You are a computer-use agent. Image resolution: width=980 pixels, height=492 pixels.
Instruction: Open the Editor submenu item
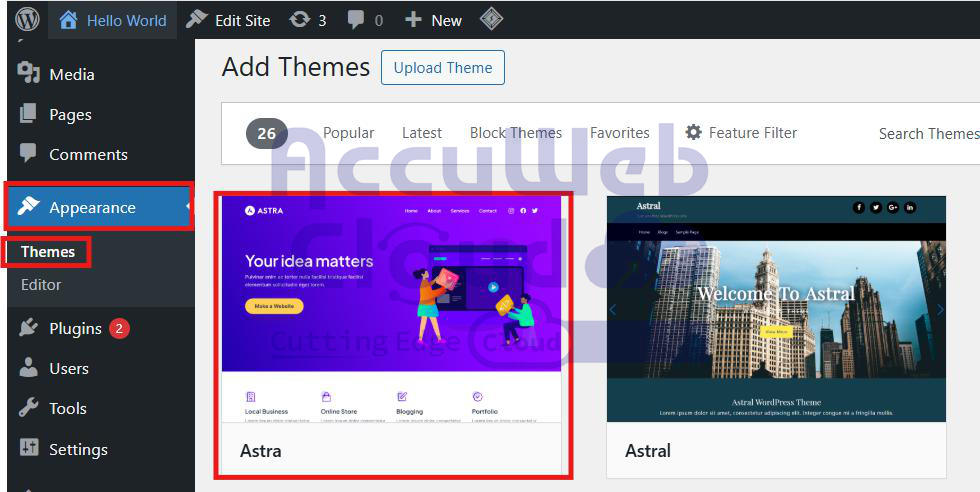41,284
